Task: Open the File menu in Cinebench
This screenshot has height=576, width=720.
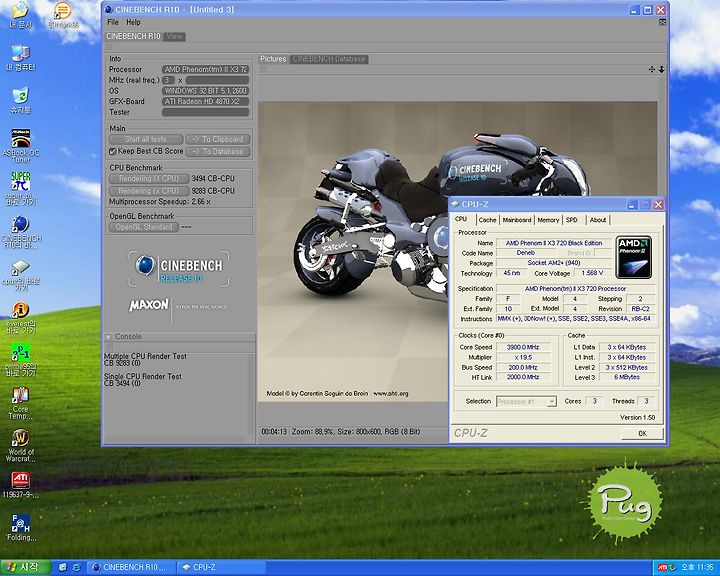Action: click(x=112, y=22)
